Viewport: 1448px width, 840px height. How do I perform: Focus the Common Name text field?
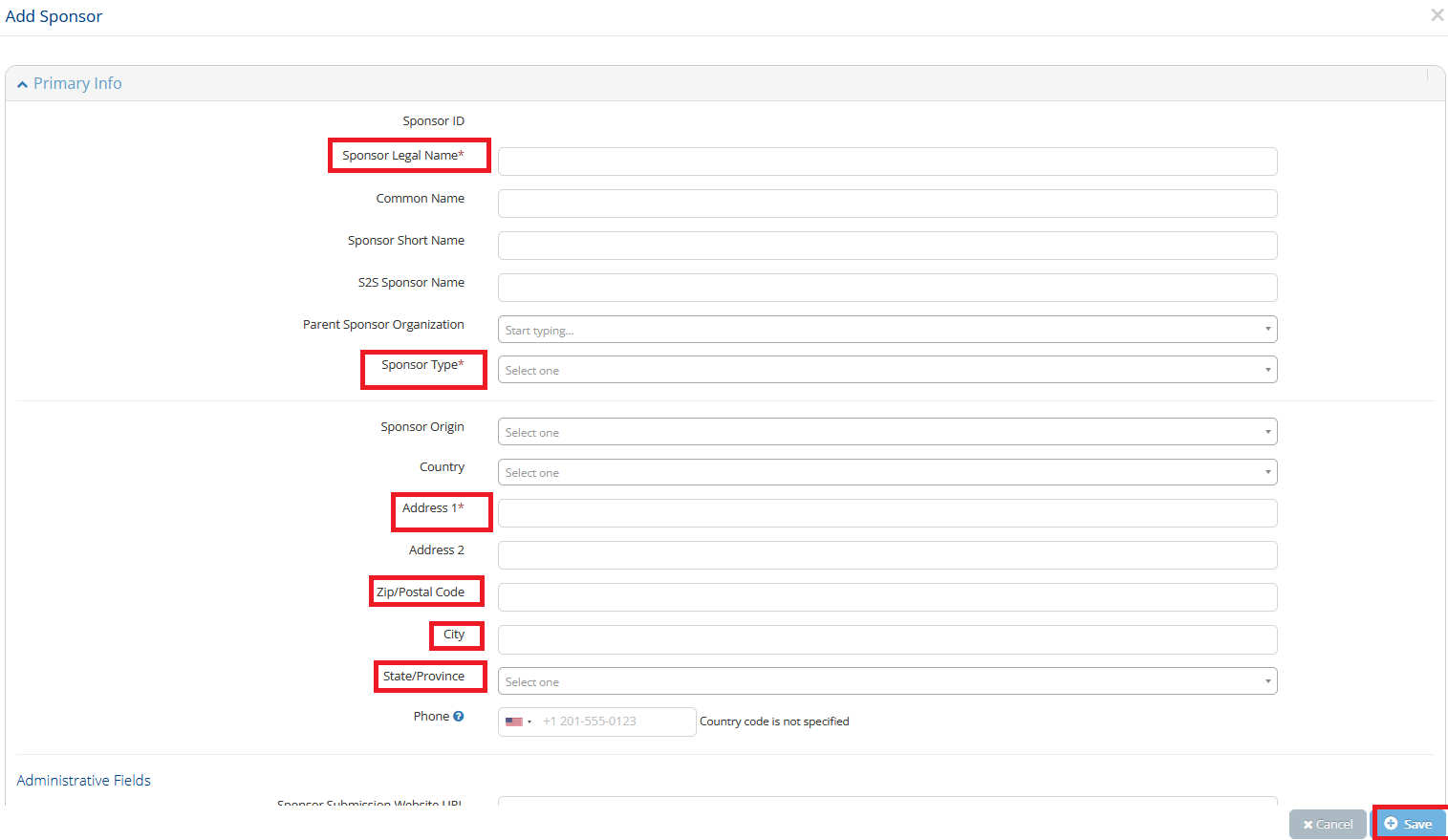[x=887, y=204]
